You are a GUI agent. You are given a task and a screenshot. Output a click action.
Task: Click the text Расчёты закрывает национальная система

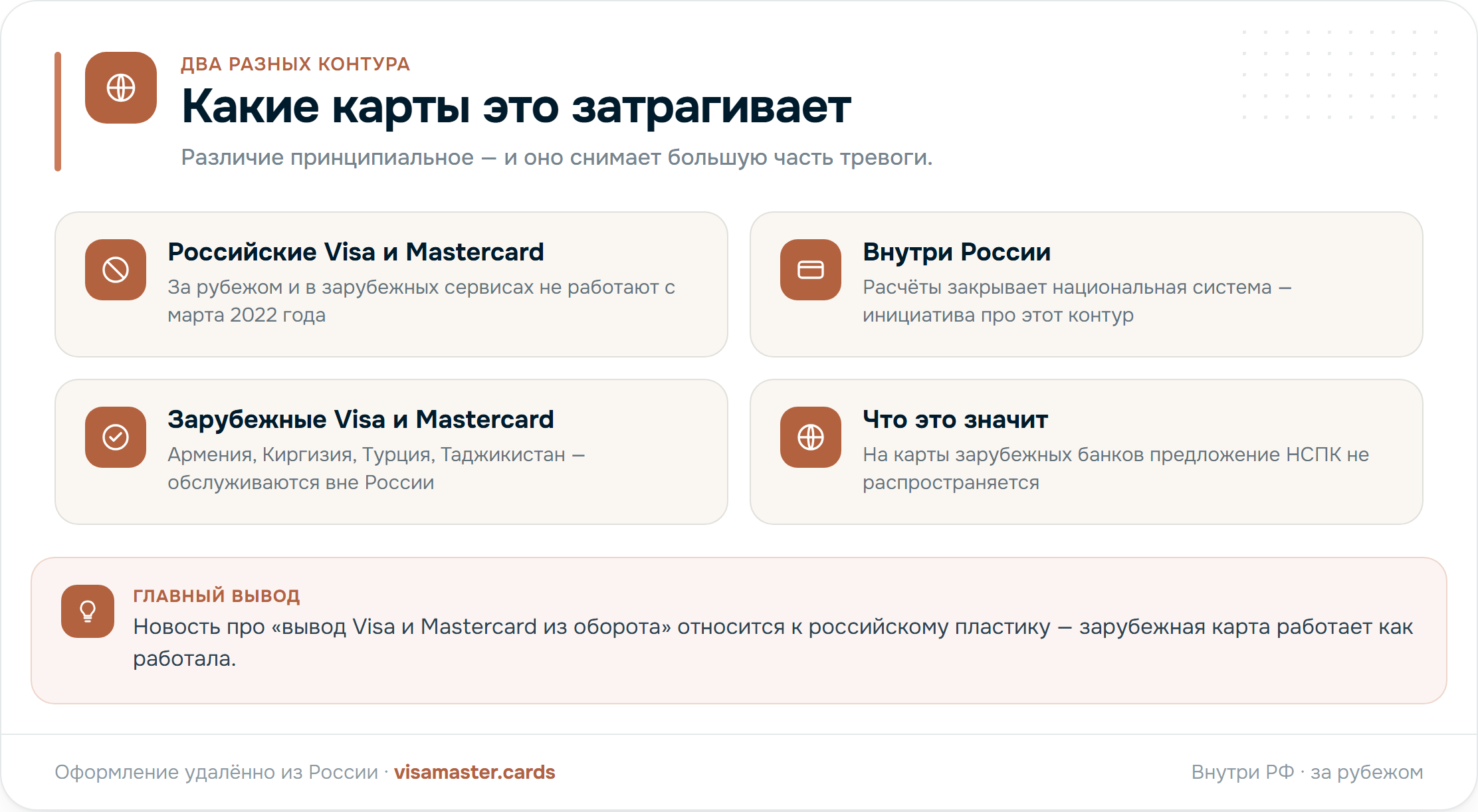pyautogui.click(x=1077, y=301)
